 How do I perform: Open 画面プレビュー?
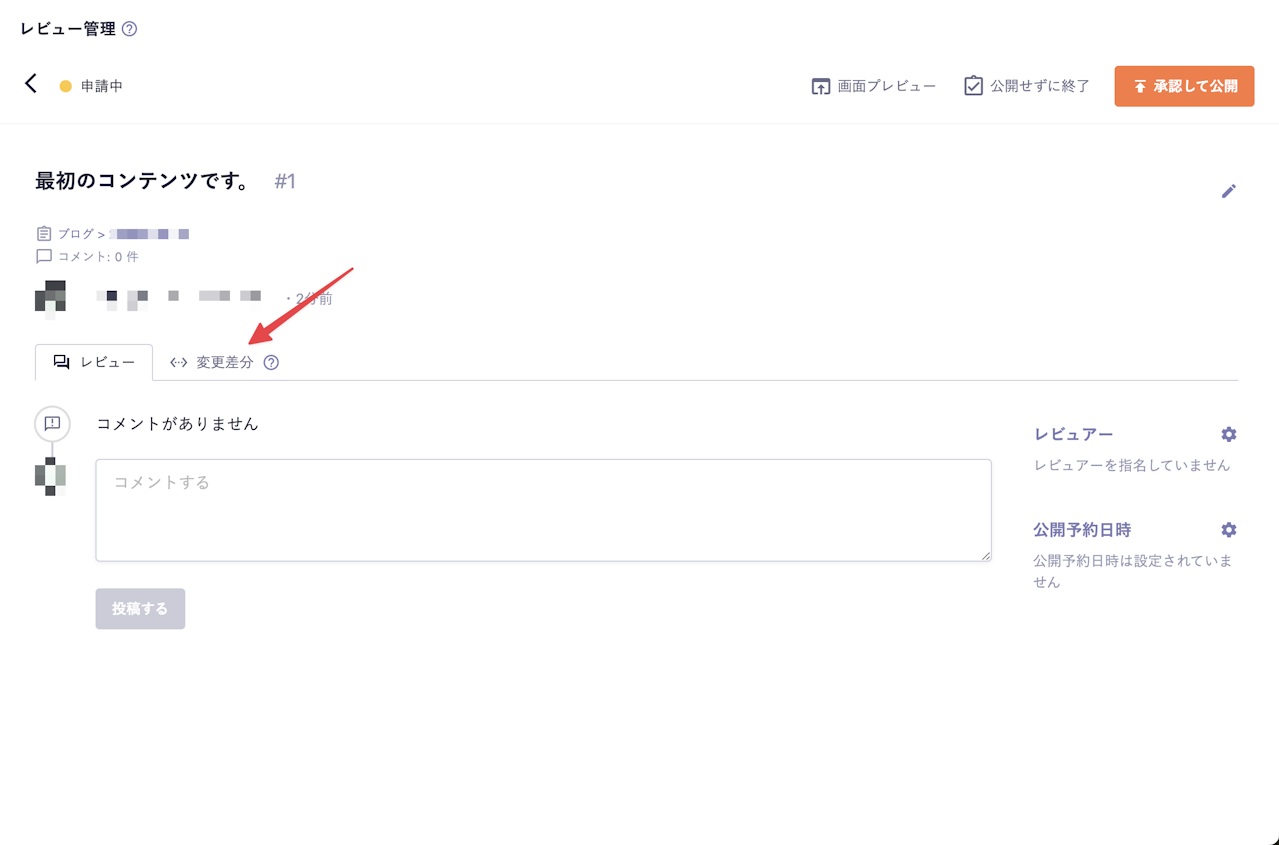872,86
